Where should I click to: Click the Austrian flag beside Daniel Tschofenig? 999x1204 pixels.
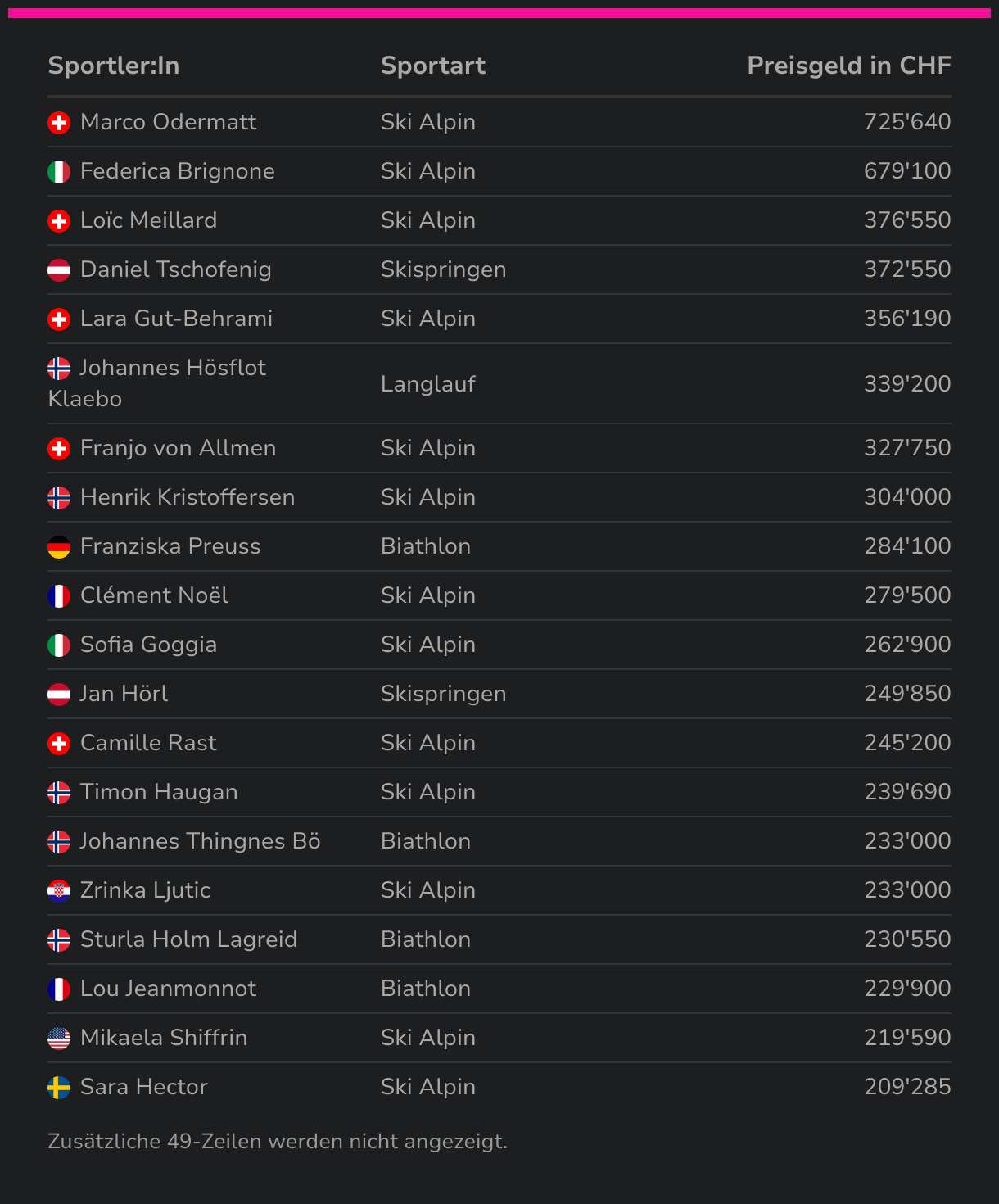(x=59, y=270)
